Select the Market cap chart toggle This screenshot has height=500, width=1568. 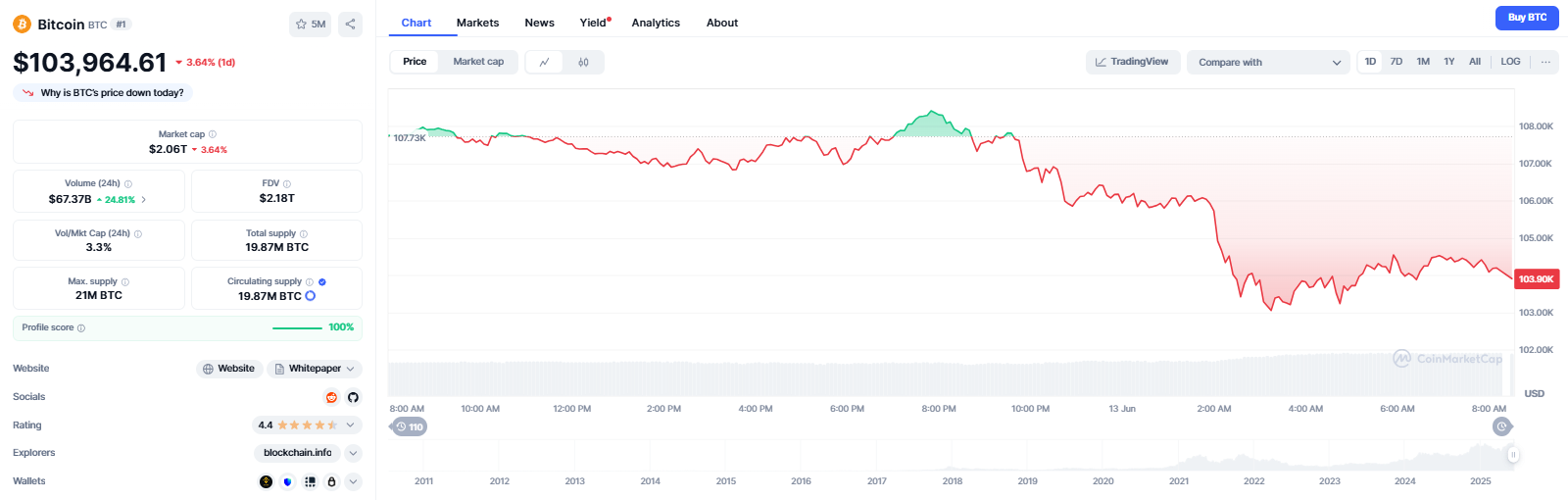point(478,62)
